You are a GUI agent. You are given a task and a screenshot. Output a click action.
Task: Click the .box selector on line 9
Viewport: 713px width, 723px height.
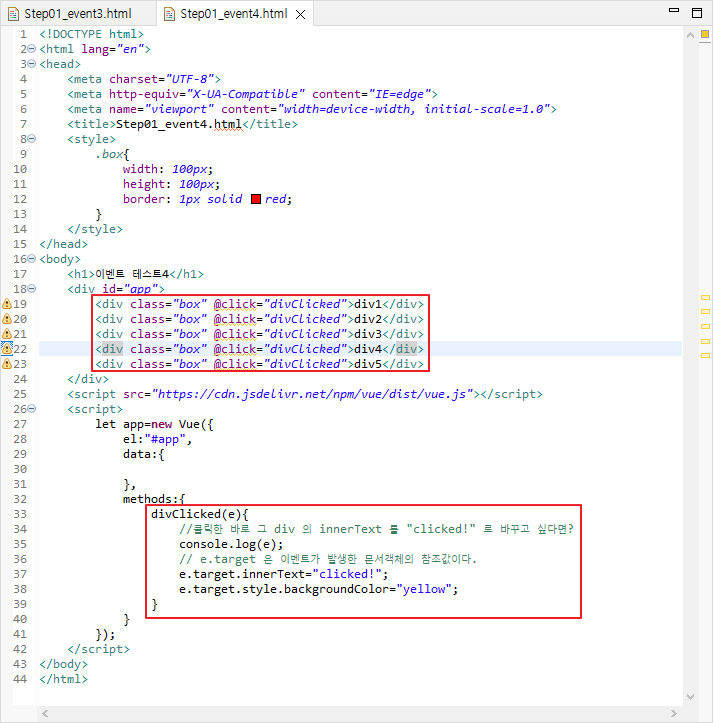109,154
